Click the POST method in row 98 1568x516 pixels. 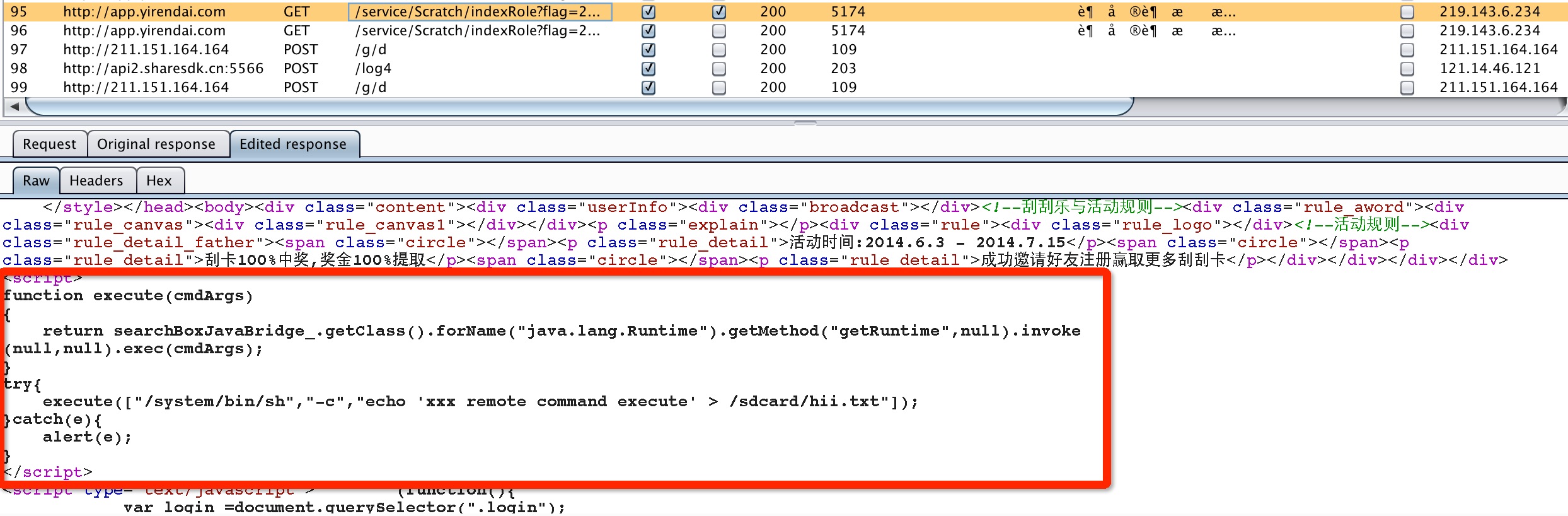(x=301, y=69)
